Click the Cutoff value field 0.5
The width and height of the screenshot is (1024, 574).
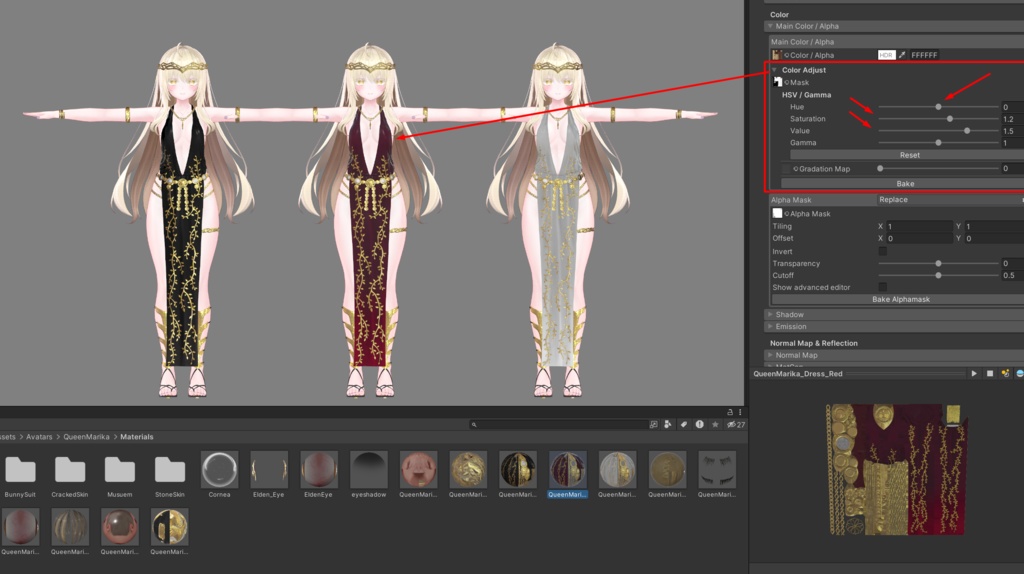1013,275
